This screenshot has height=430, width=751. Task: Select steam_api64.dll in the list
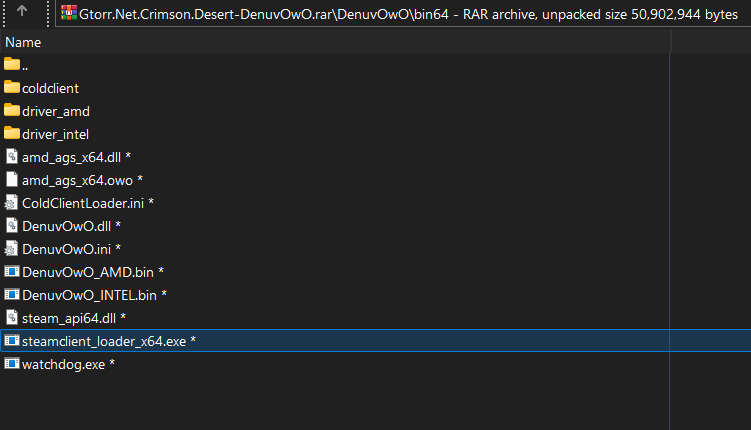point(69,318)
